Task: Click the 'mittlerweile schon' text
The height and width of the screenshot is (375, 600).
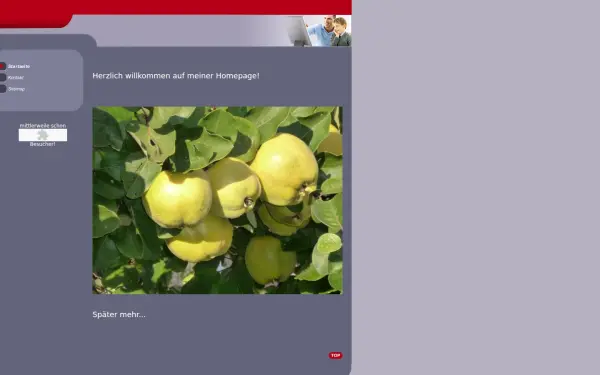Action: click(x=43, y=126)
